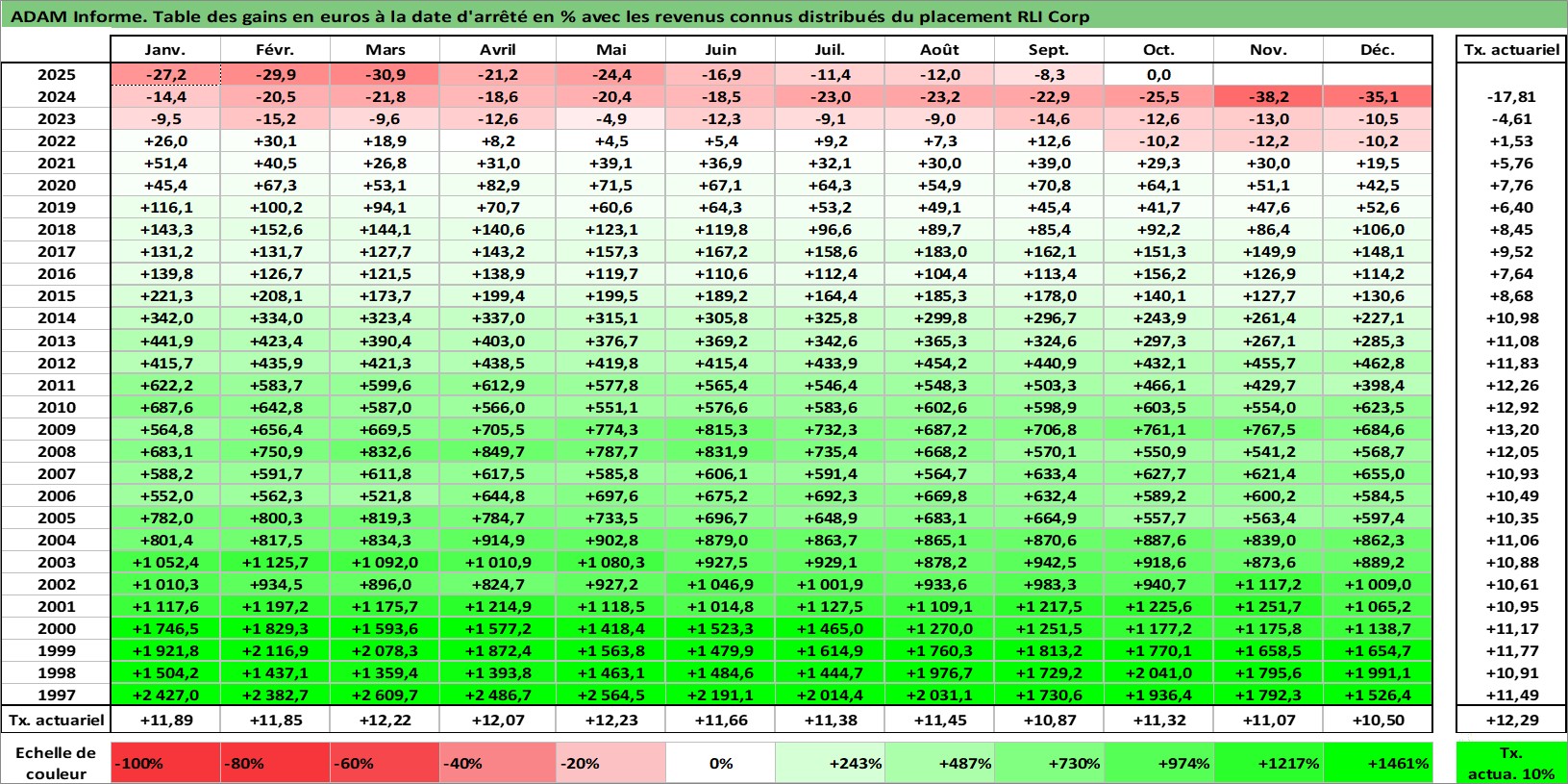1568x784 pixels.
Task: Select the +1 046,9 cell for June 2002
Action: tap(720, 584)
